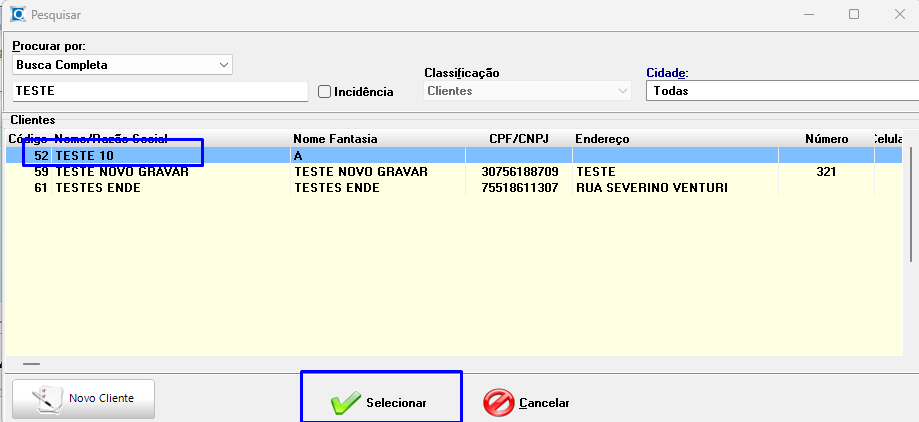Screen dimensions: 919x422
Task: Click the client list vertical scrollbar
Action: coord(911,200)
